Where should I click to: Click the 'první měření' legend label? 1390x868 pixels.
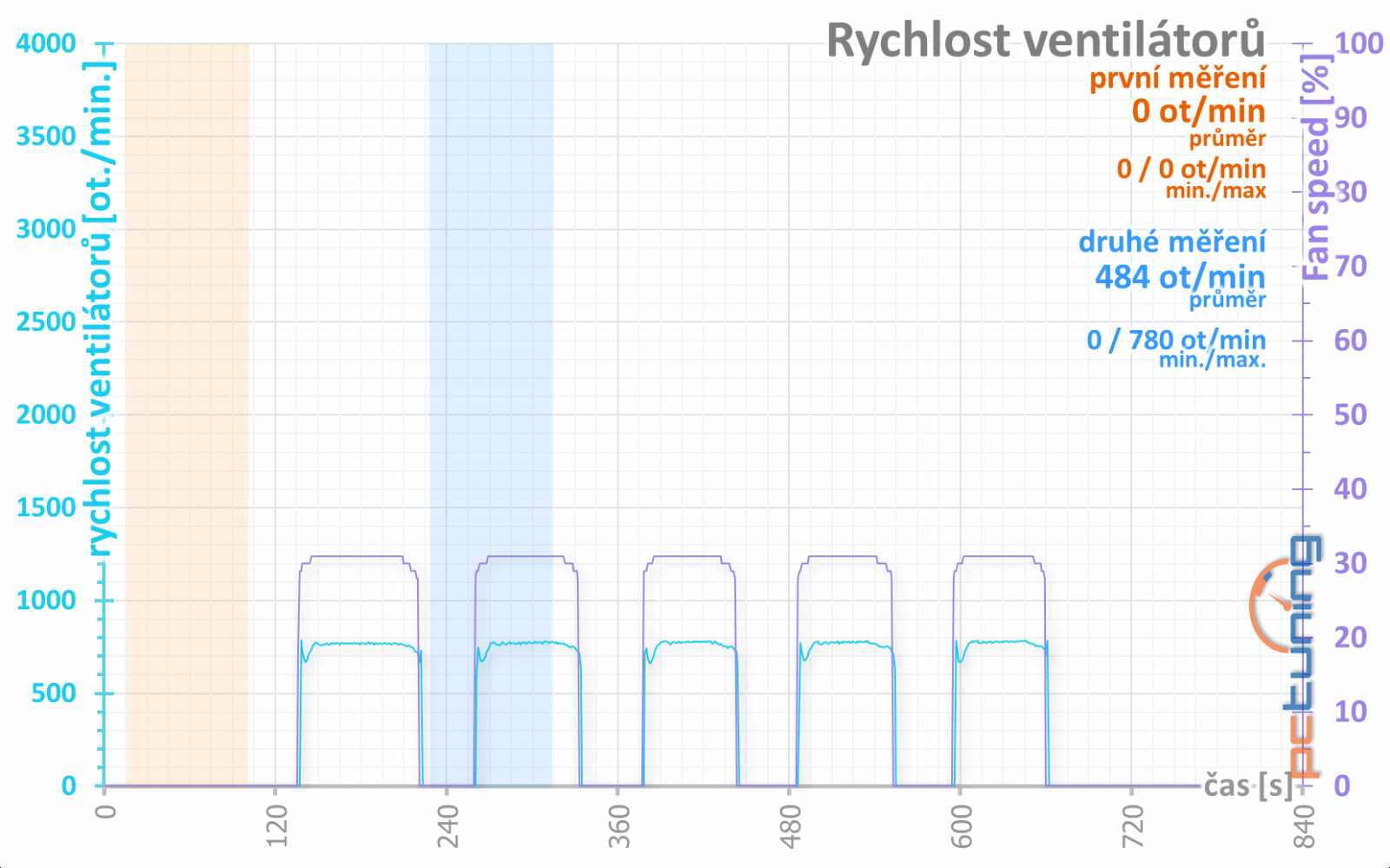[1177, 77]
